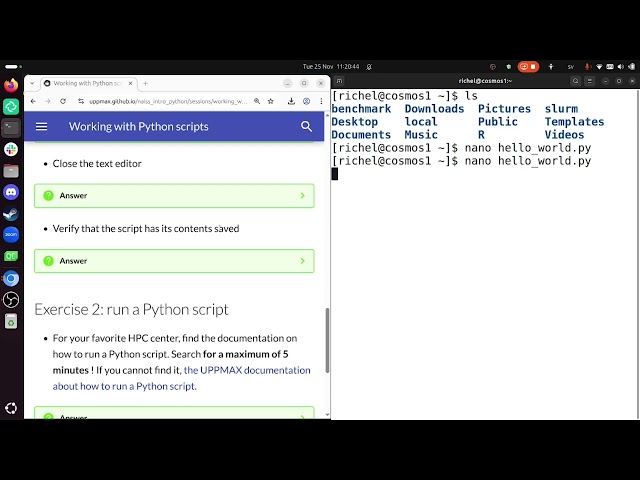Screen dimensions: 640x480
Task: Show applications with the Ubuntu logo button
Action: 11,408
